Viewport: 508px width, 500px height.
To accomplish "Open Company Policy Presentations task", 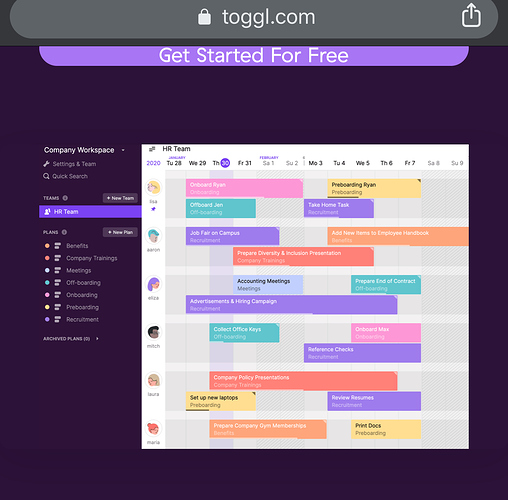I will point(303,381).
